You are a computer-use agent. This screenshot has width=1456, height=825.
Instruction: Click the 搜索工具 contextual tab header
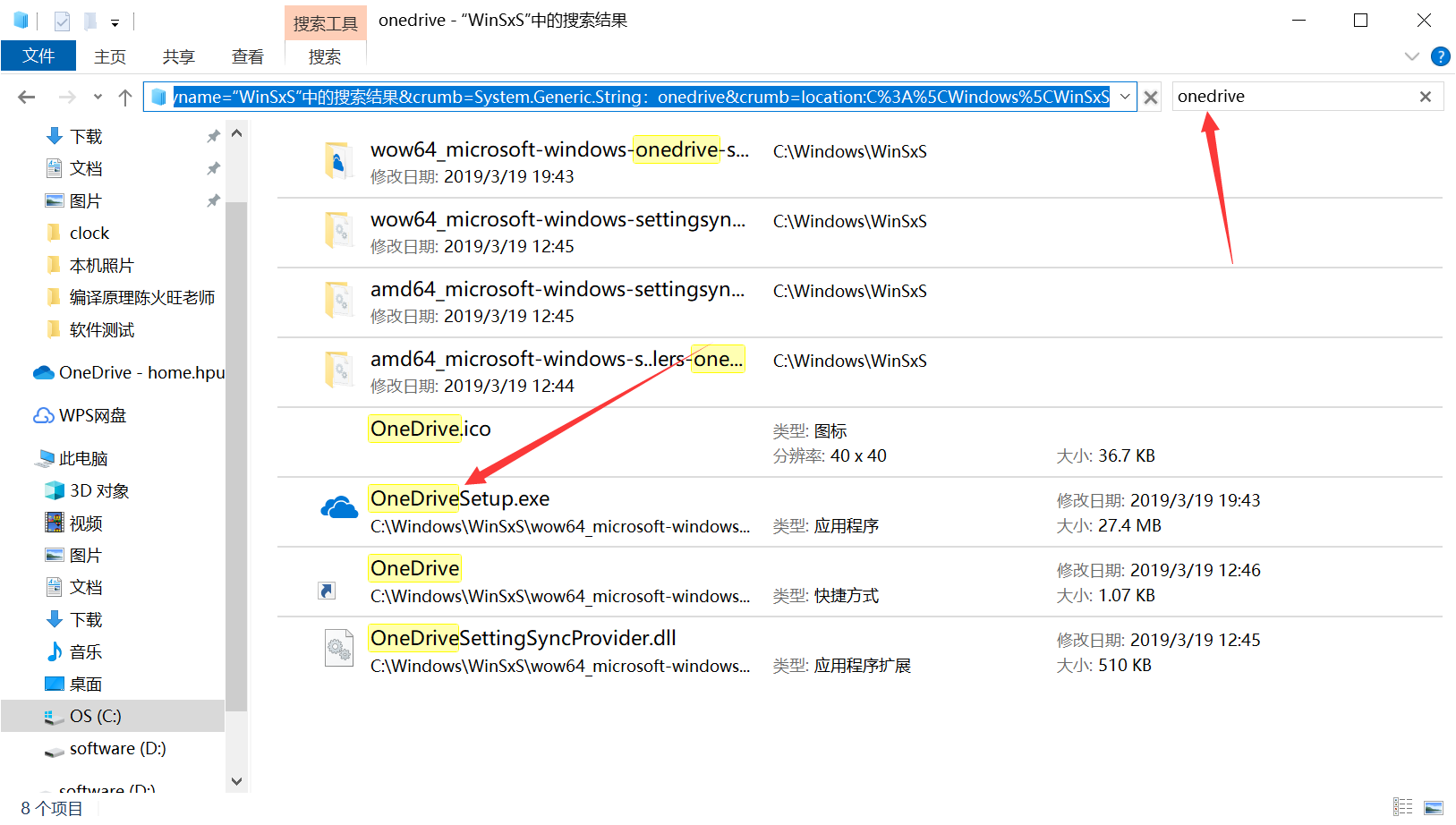[x=326, y=23]
